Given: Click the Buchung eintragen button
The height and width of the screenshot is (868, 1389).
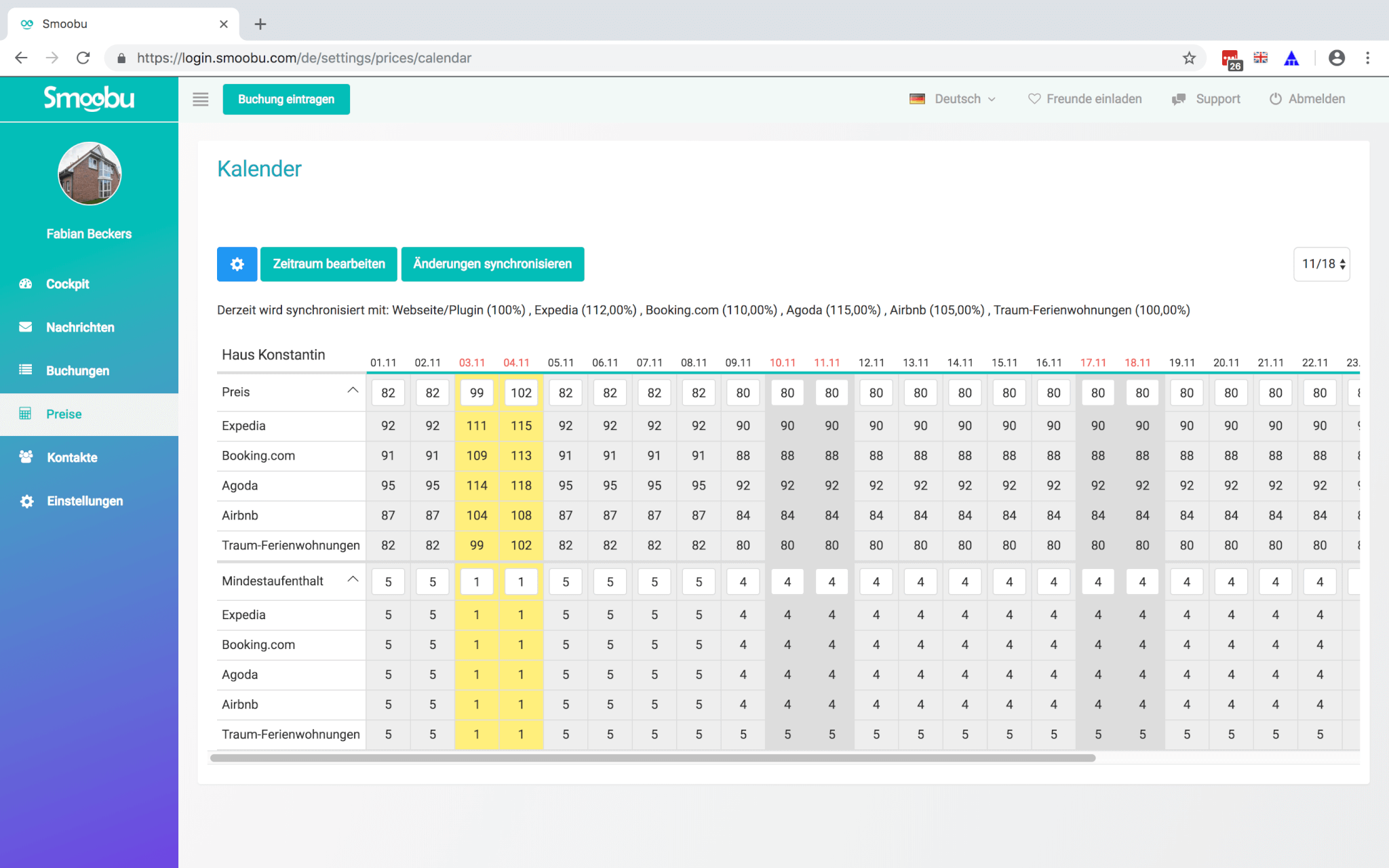Looking at the screenshot, I should click(286, 99).
